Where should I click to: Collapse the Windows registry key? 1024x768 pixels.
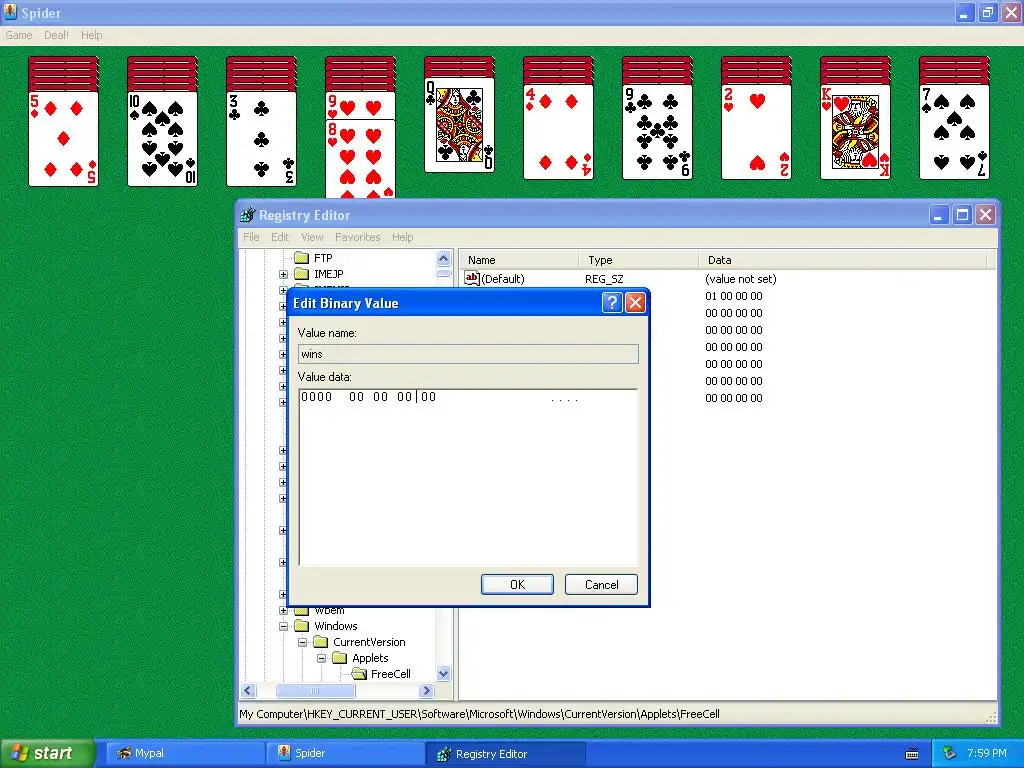283,626
